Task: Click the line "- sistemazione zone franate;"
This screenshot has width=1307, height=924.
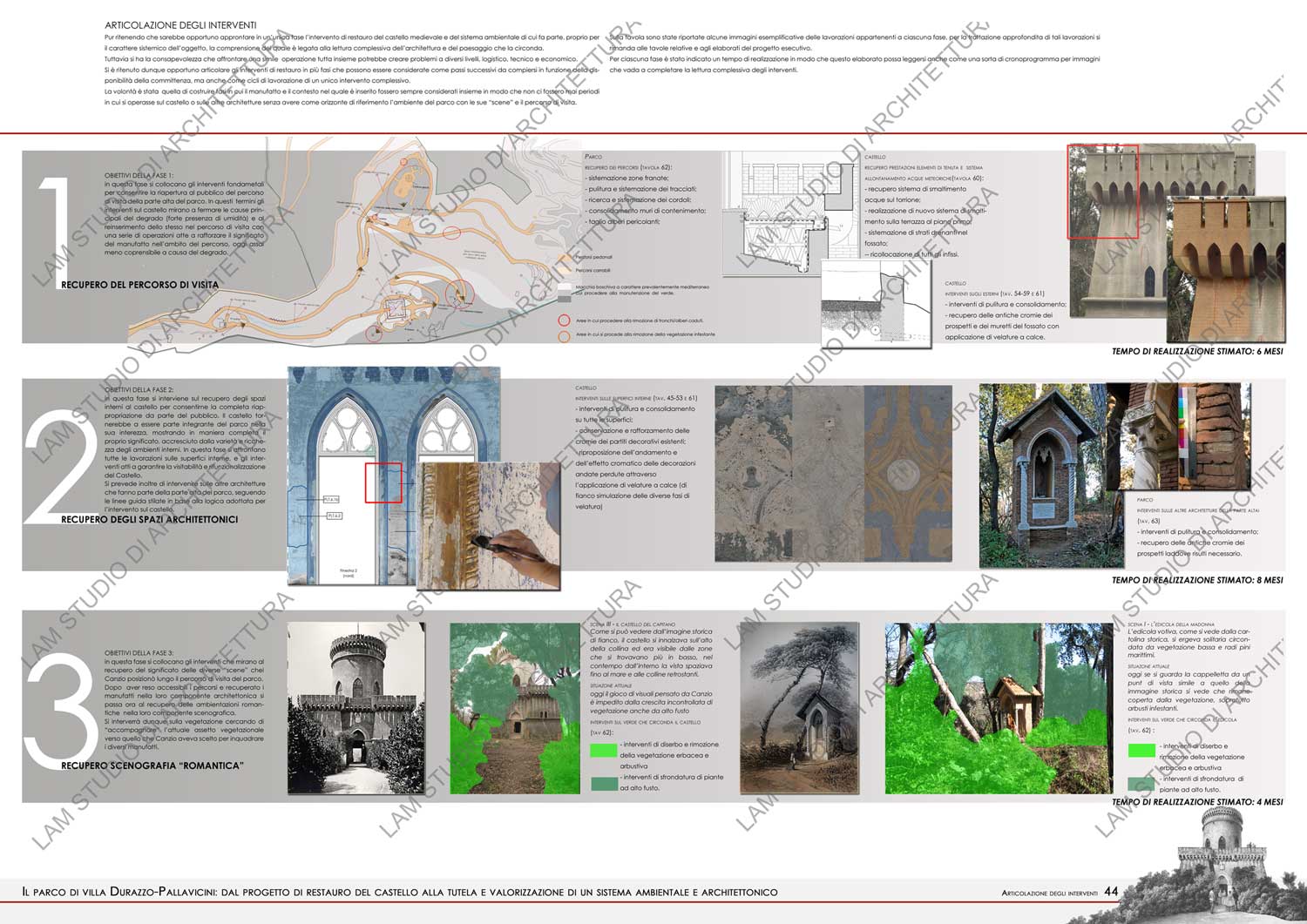Action: [626, 178]
